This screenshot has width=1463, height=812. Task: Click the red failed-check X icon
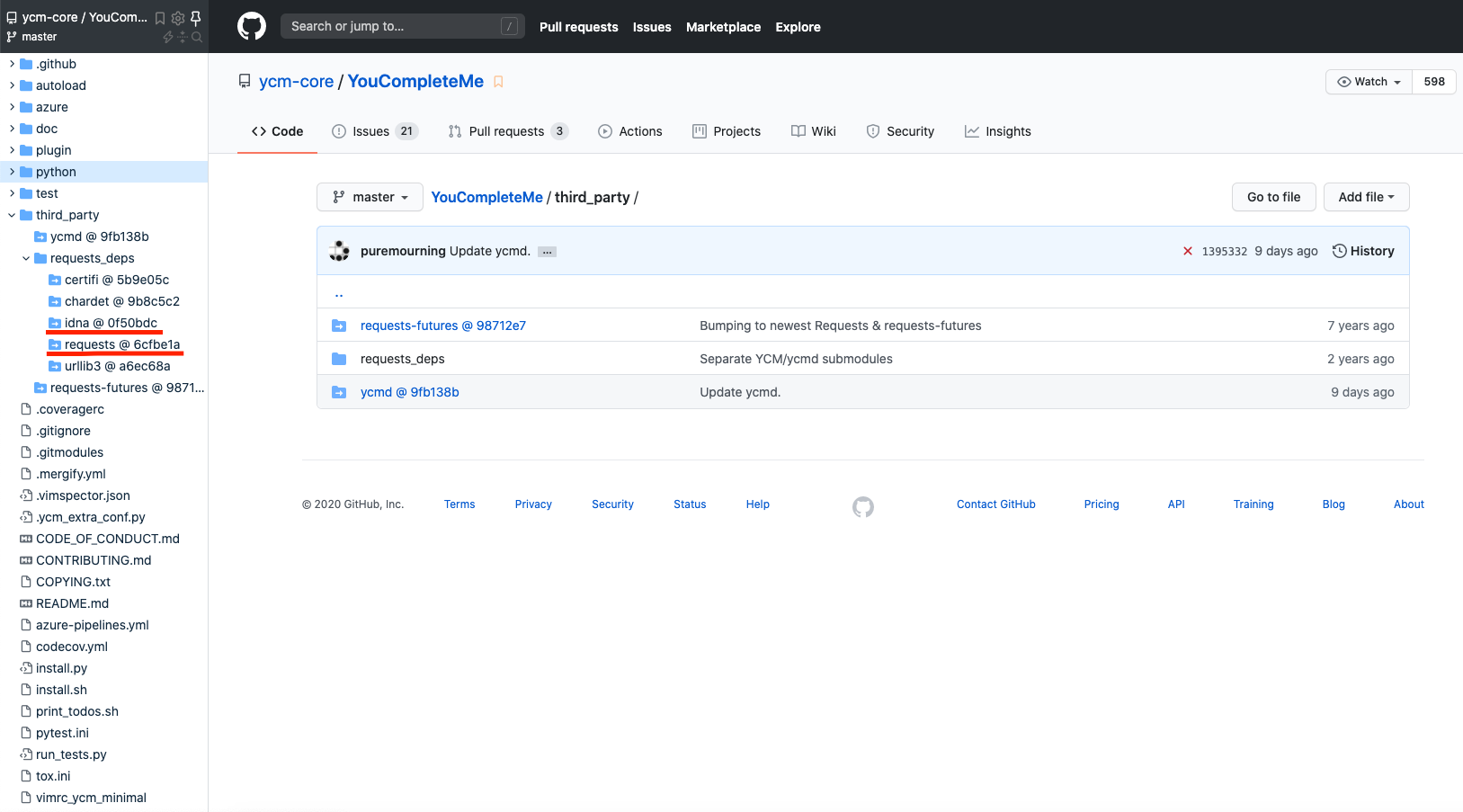point(1188,251)
